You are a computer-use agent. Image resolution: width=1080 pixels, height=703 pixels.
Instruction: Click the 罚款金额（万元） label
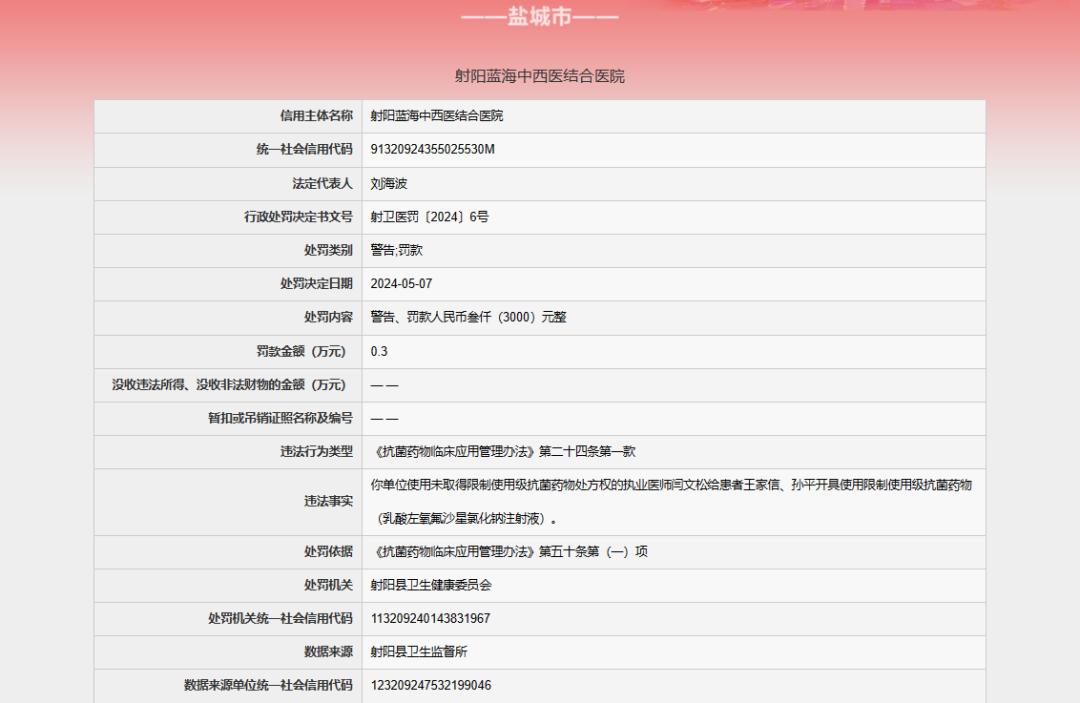[301, 351]
